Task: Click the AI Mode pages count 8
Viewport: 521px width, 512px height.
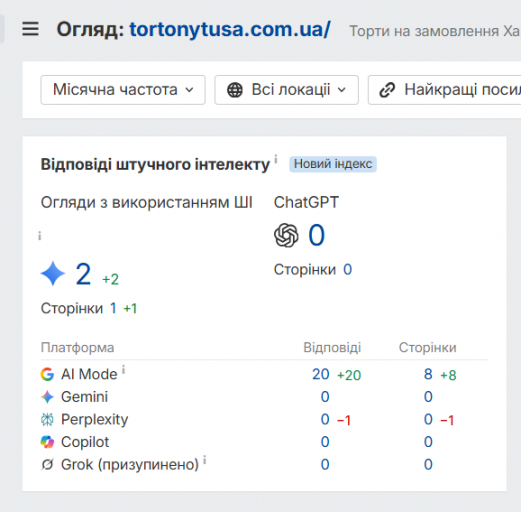Action: pyautogui.click(x=428, y=374)
